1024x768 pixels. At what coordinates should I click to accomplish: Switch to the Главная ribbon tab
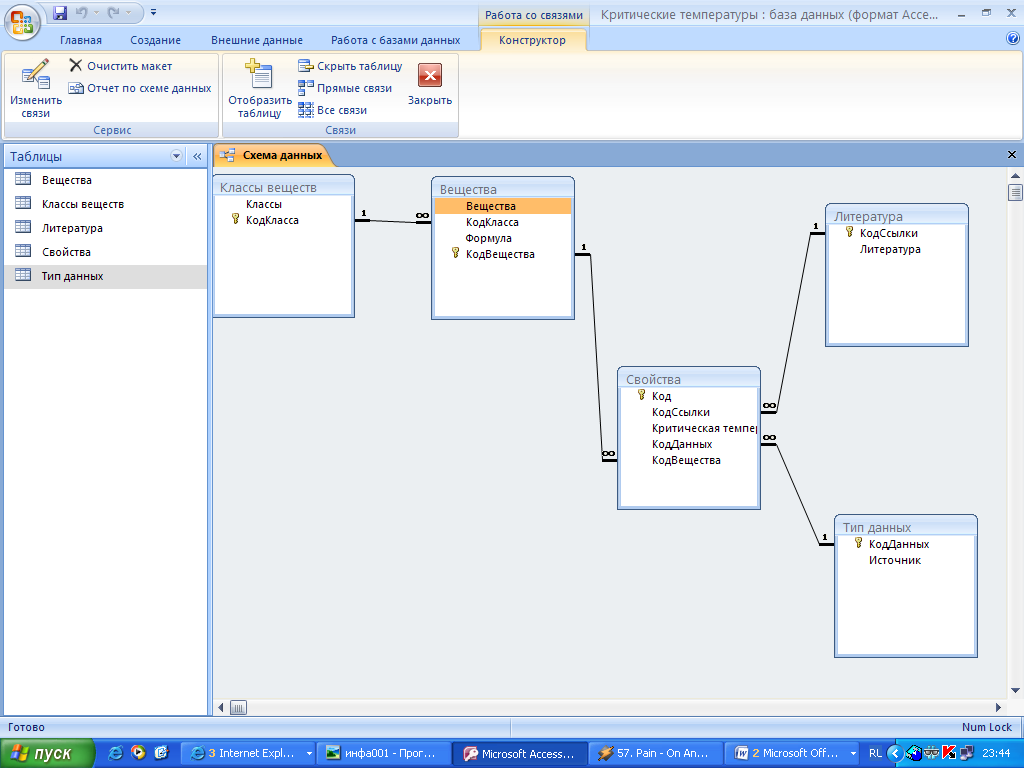point(81,40)
